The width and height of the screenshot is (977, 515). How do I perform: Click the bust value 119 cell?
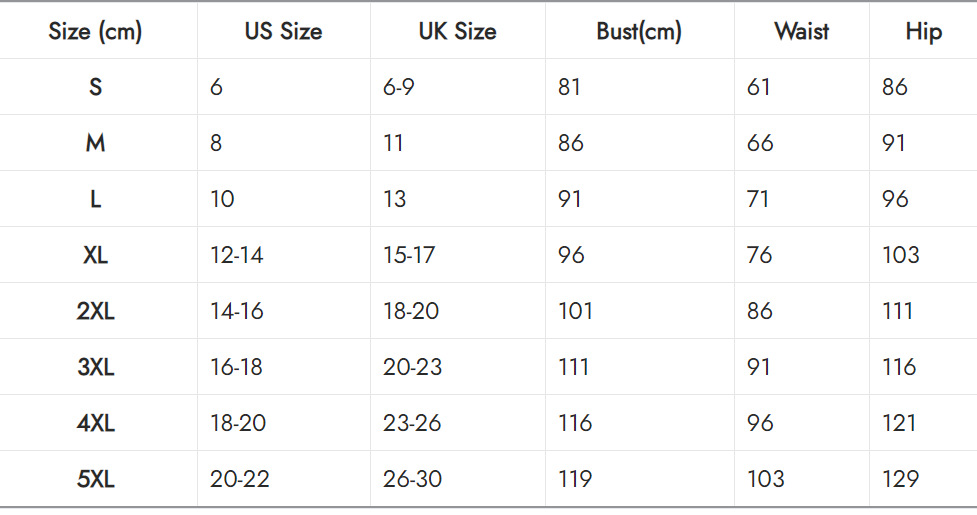tap(575, 479)
